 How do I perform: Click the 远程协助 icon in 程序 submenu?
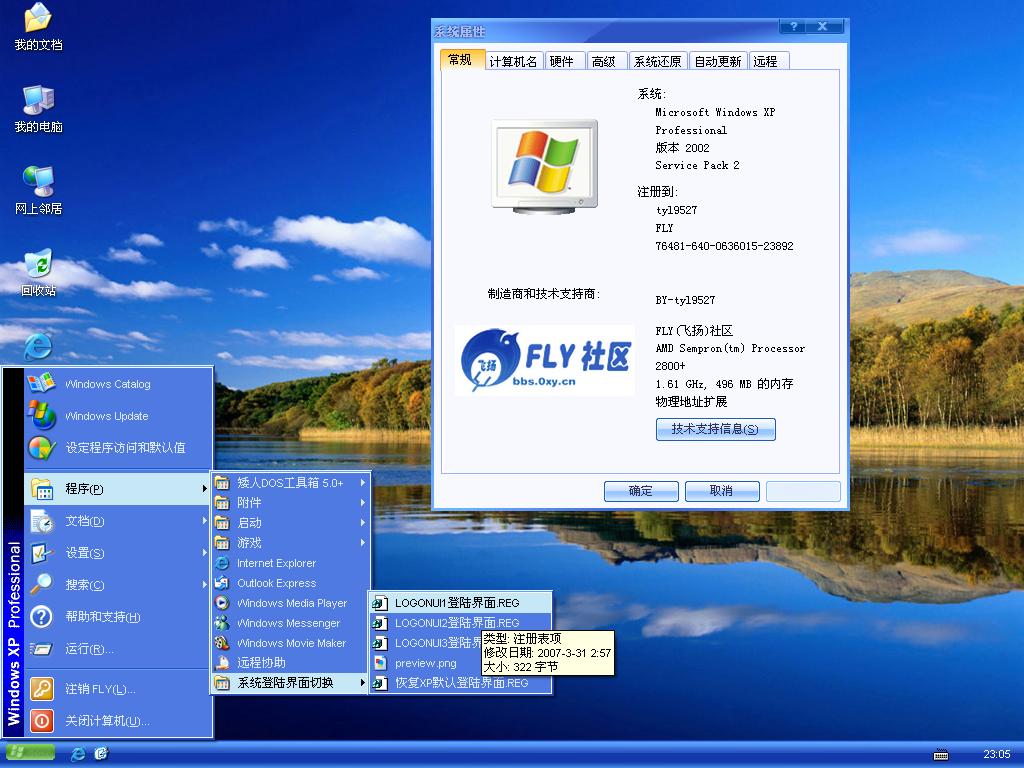coord(223,663)
